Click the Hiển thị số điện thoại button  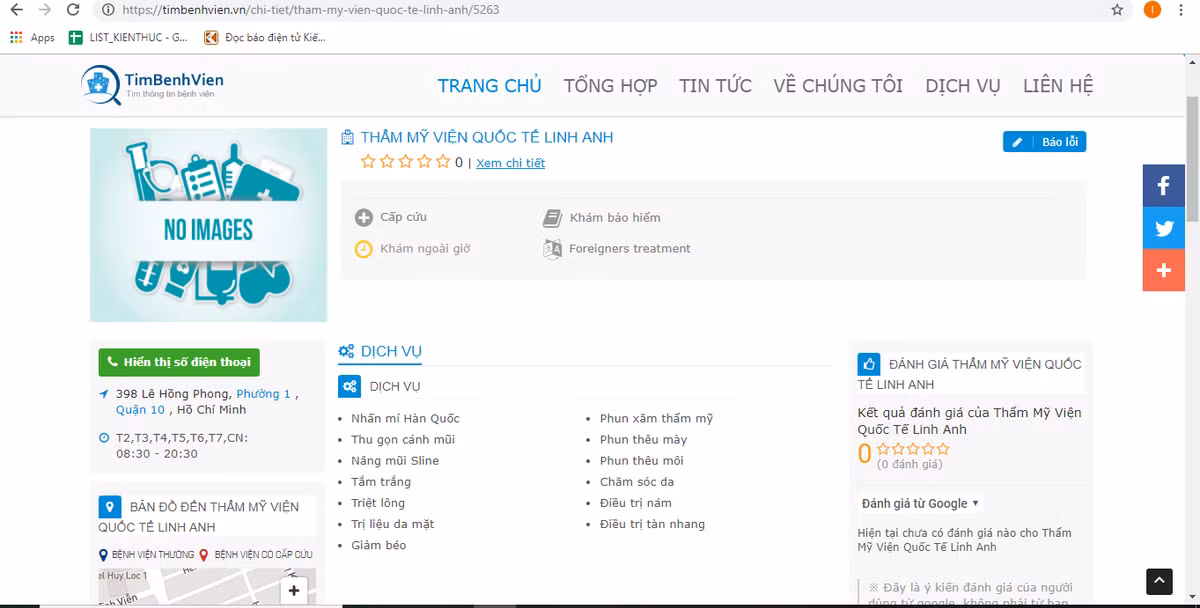click(x=178, y=362)
